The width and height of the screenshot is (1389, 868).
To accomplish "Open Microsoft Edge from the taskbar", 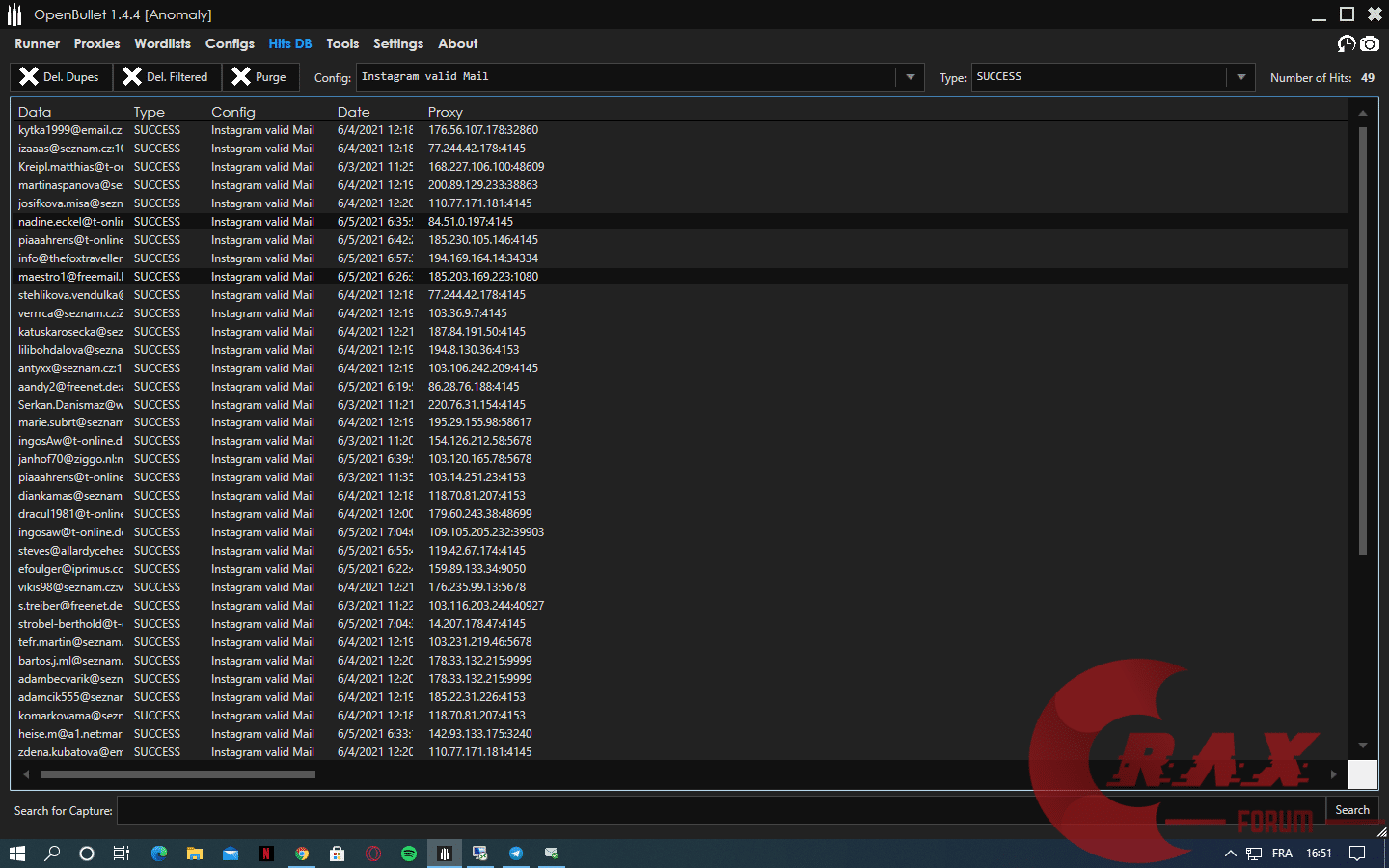I will (159, 853).
